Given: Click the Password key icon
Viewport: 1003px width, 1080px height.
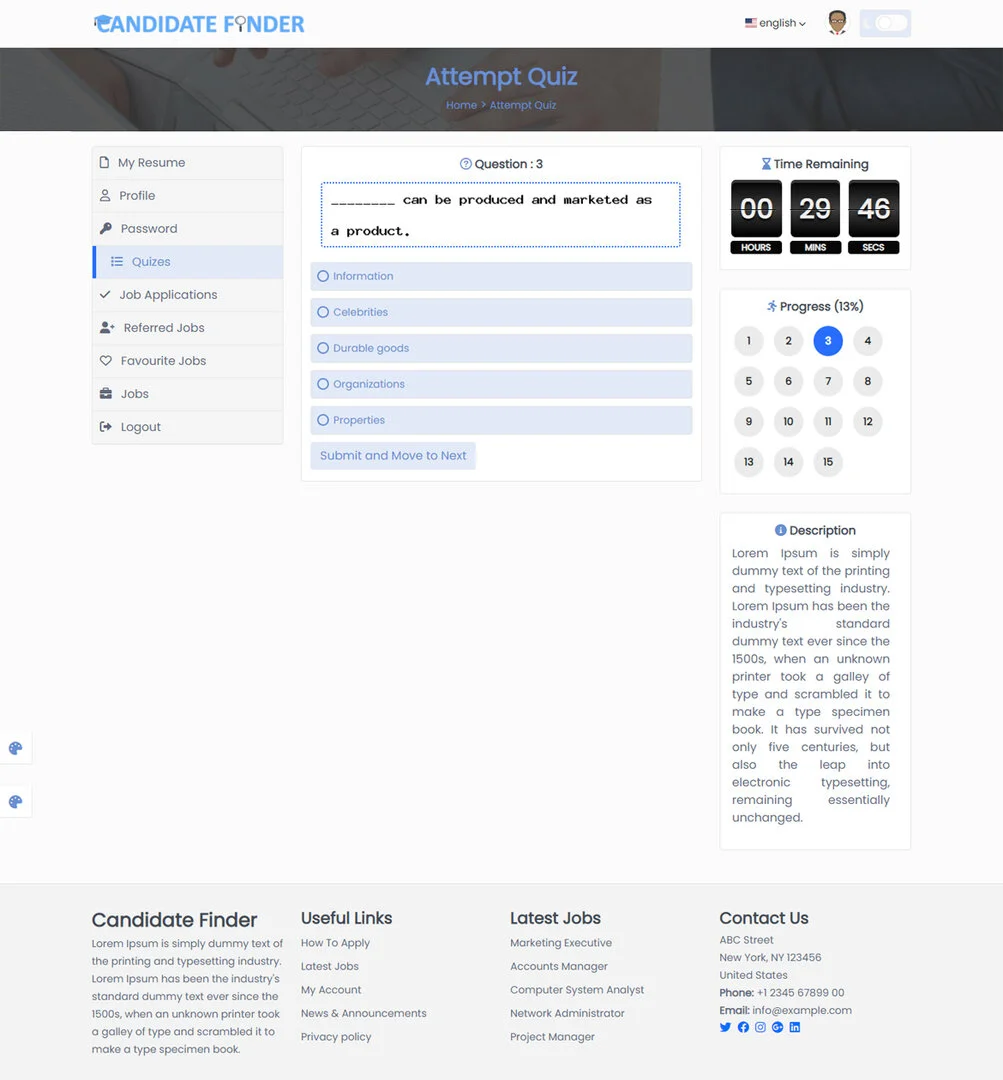Looking at the screenshot, I should point(105,228).
